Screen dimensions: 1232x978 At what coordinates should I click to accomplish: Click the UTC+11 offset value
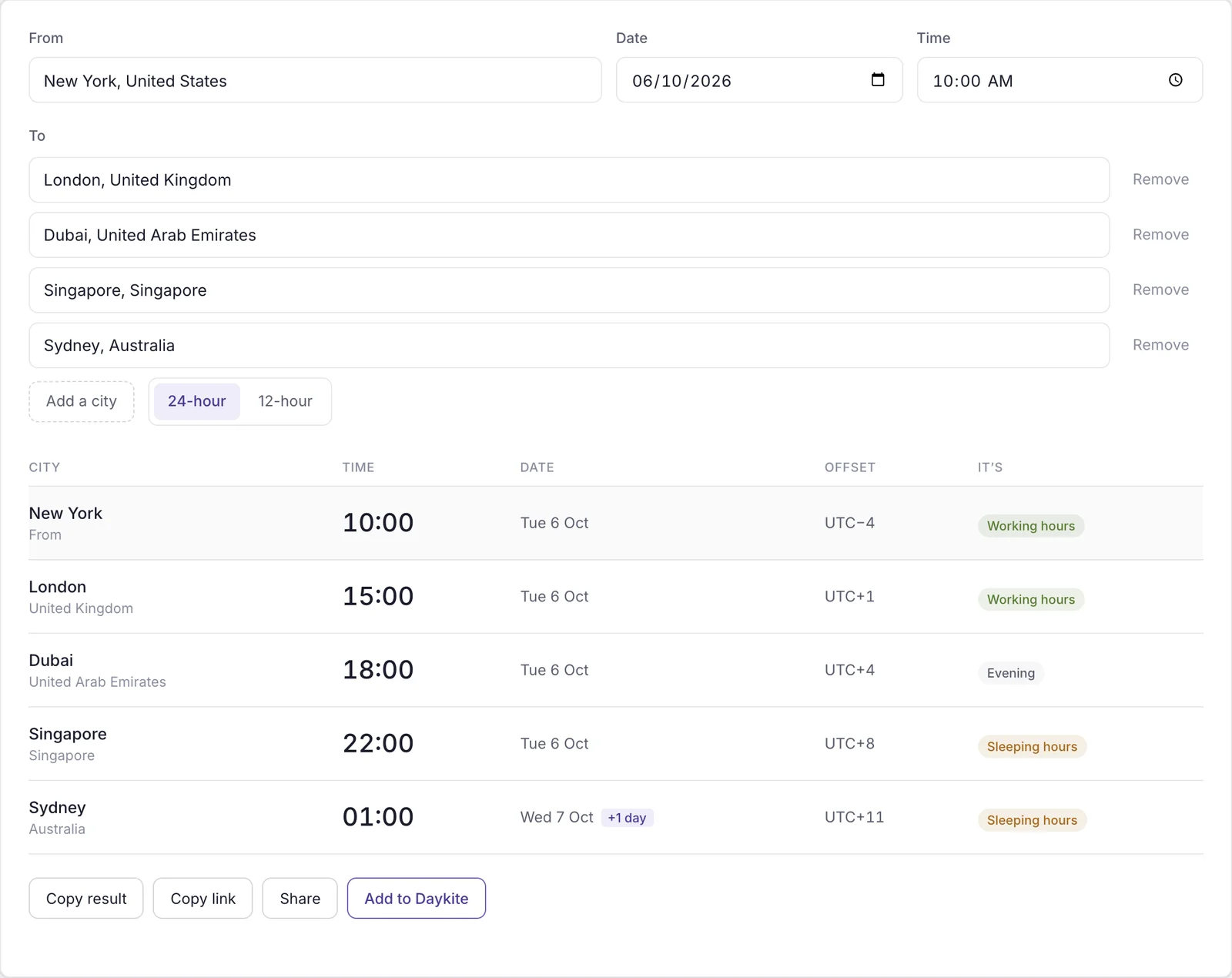click(x=854, y=817)
